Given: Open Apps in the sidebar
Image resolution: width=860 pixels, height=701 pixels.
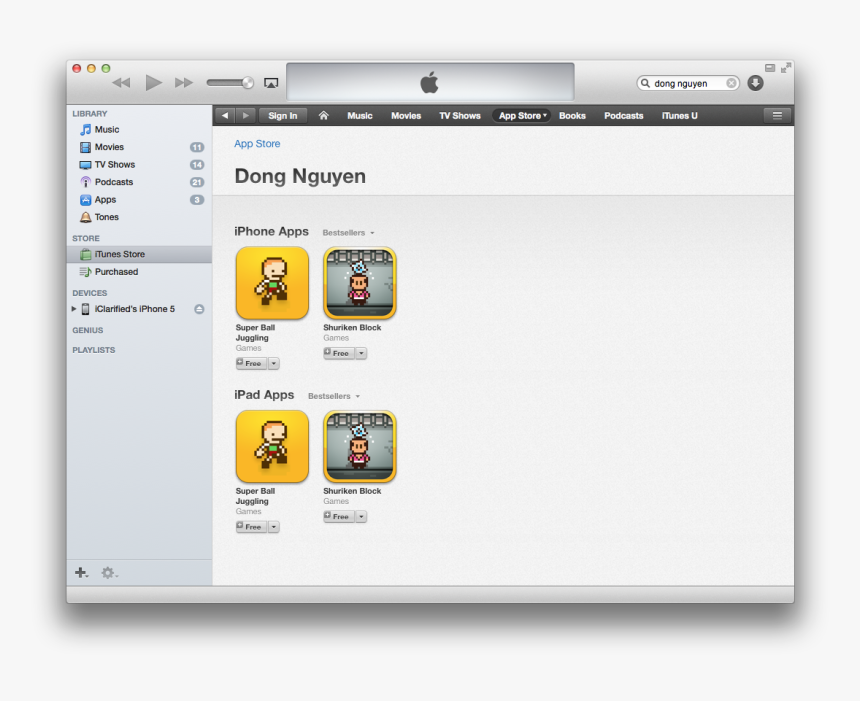Looking at the screenshot, I should point(103,199).
